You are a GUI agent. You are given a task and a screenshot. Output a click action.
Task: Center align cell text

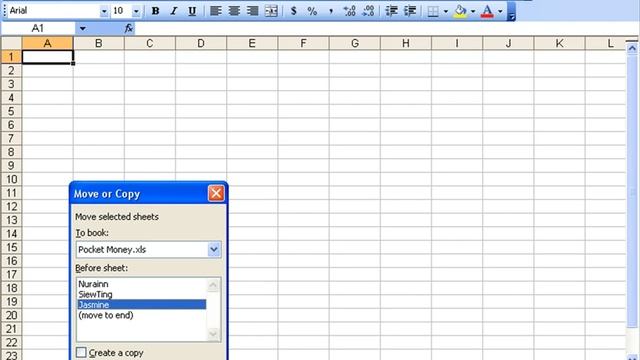click(x=234, y=11)
